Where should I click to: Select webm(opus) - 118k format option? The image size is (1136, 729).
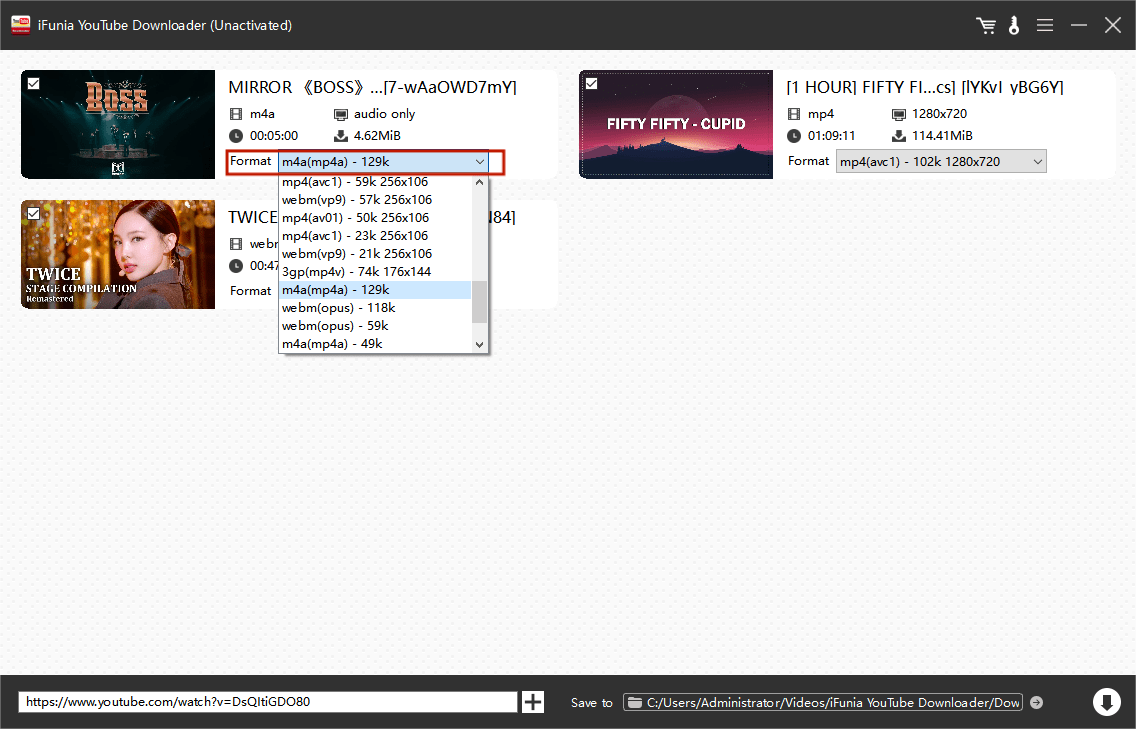pyautogui.click(x=339, y=308)
